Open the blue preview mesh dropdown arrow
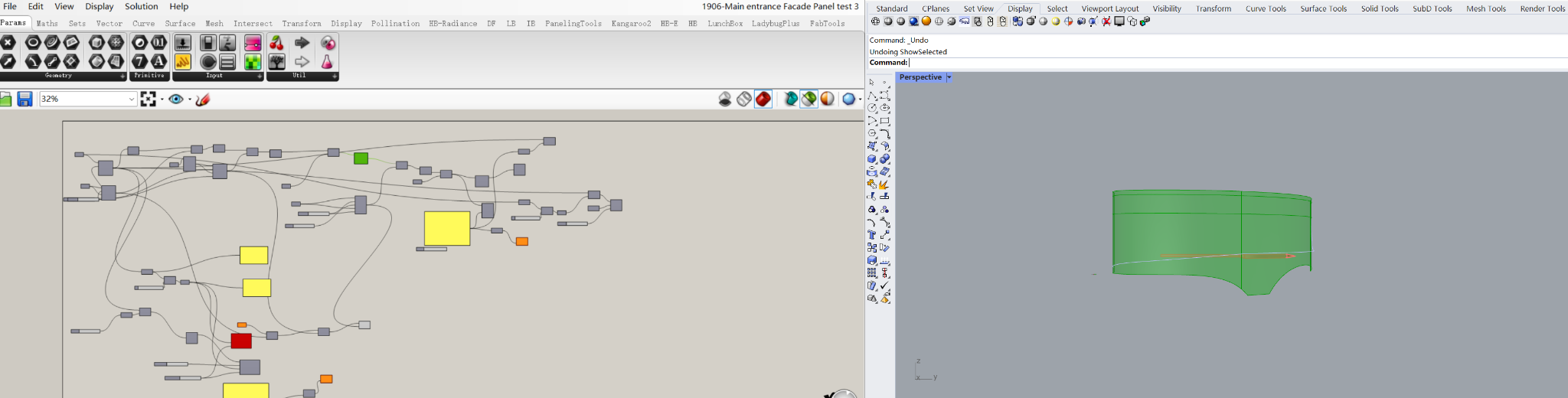 (860, 99)
